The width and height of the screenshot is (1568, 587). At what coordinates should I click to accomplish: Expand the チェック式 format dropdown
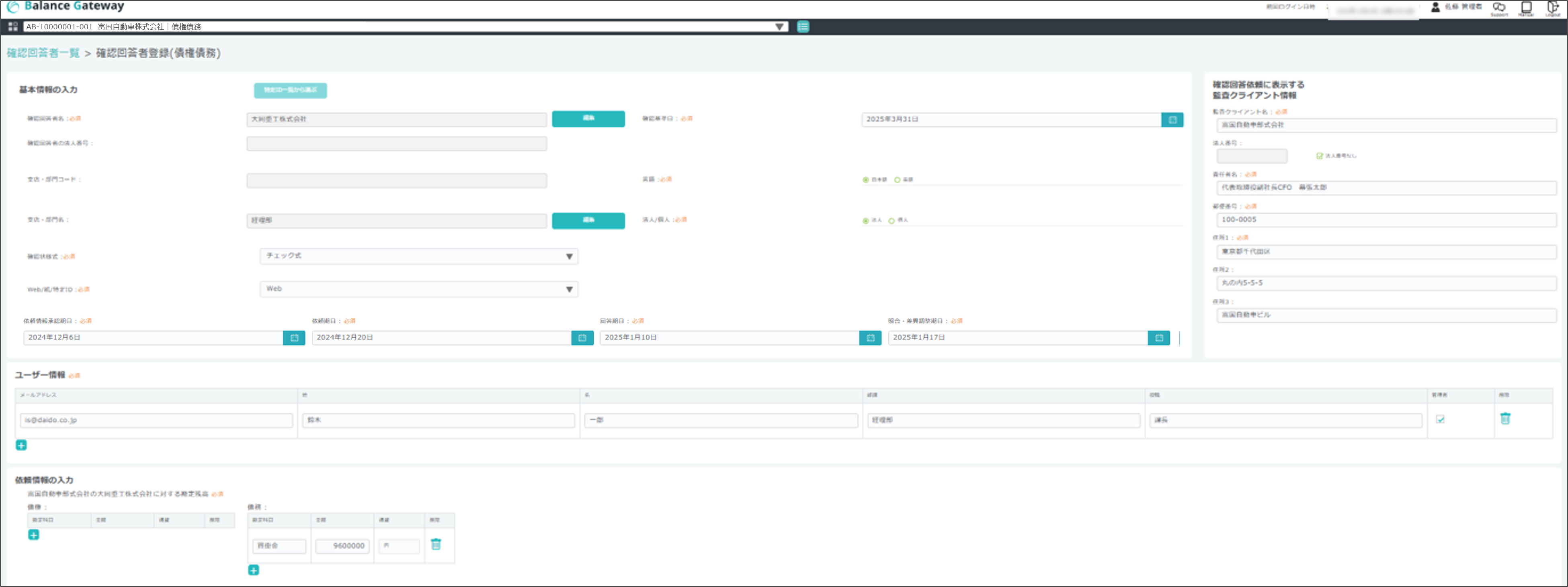tap(419, 256)
